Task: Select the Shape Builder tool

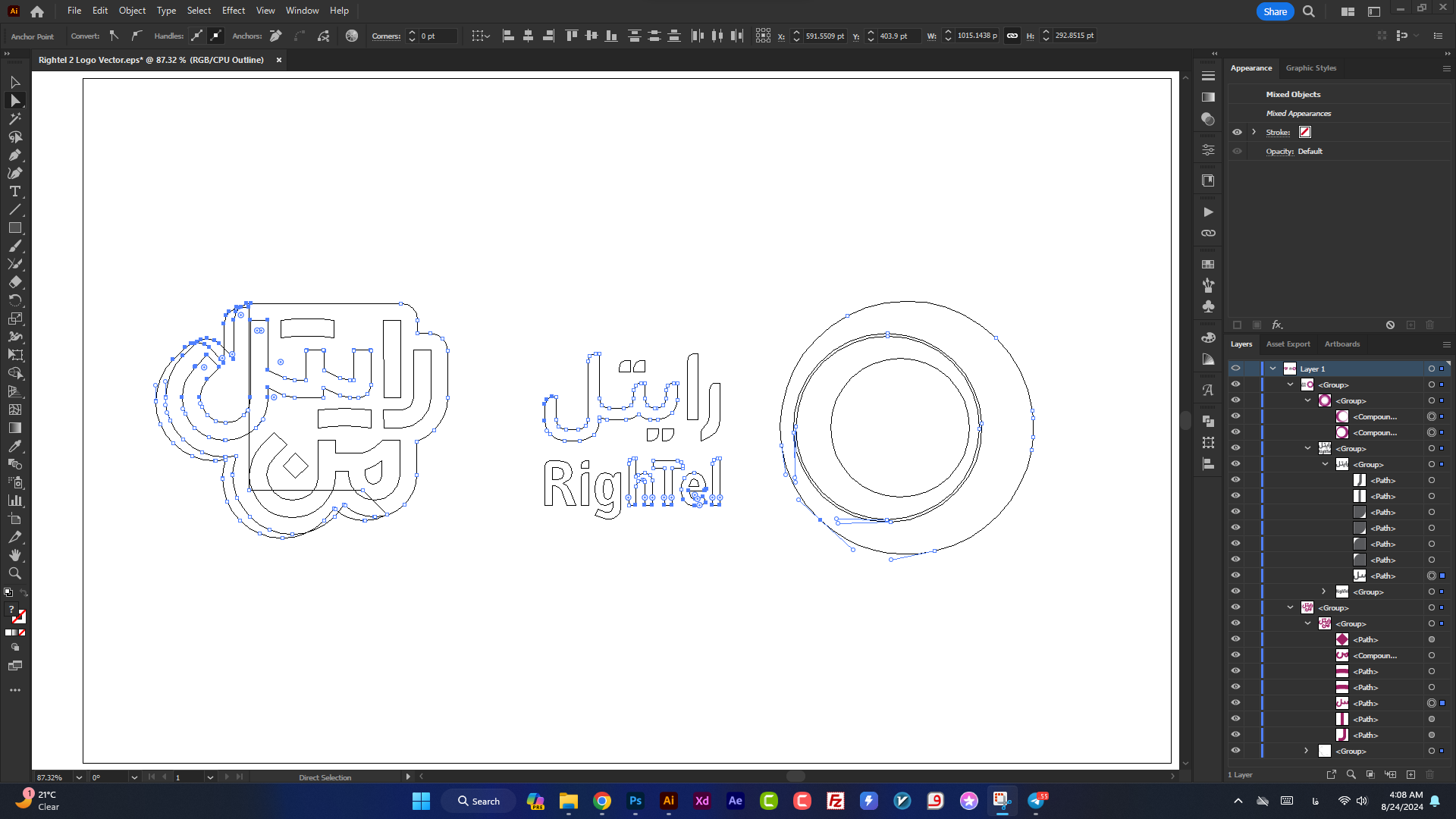Action: [15, 373]
